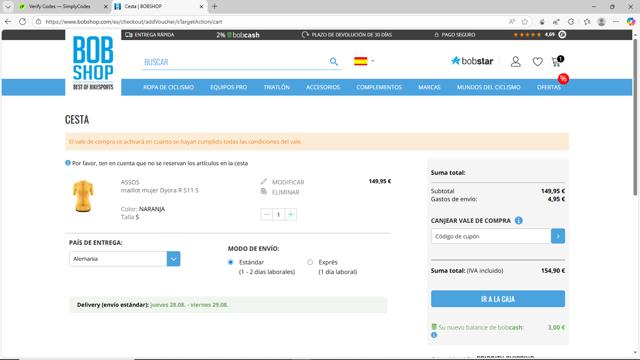Select Estándar shipping mode

point(231,262)
